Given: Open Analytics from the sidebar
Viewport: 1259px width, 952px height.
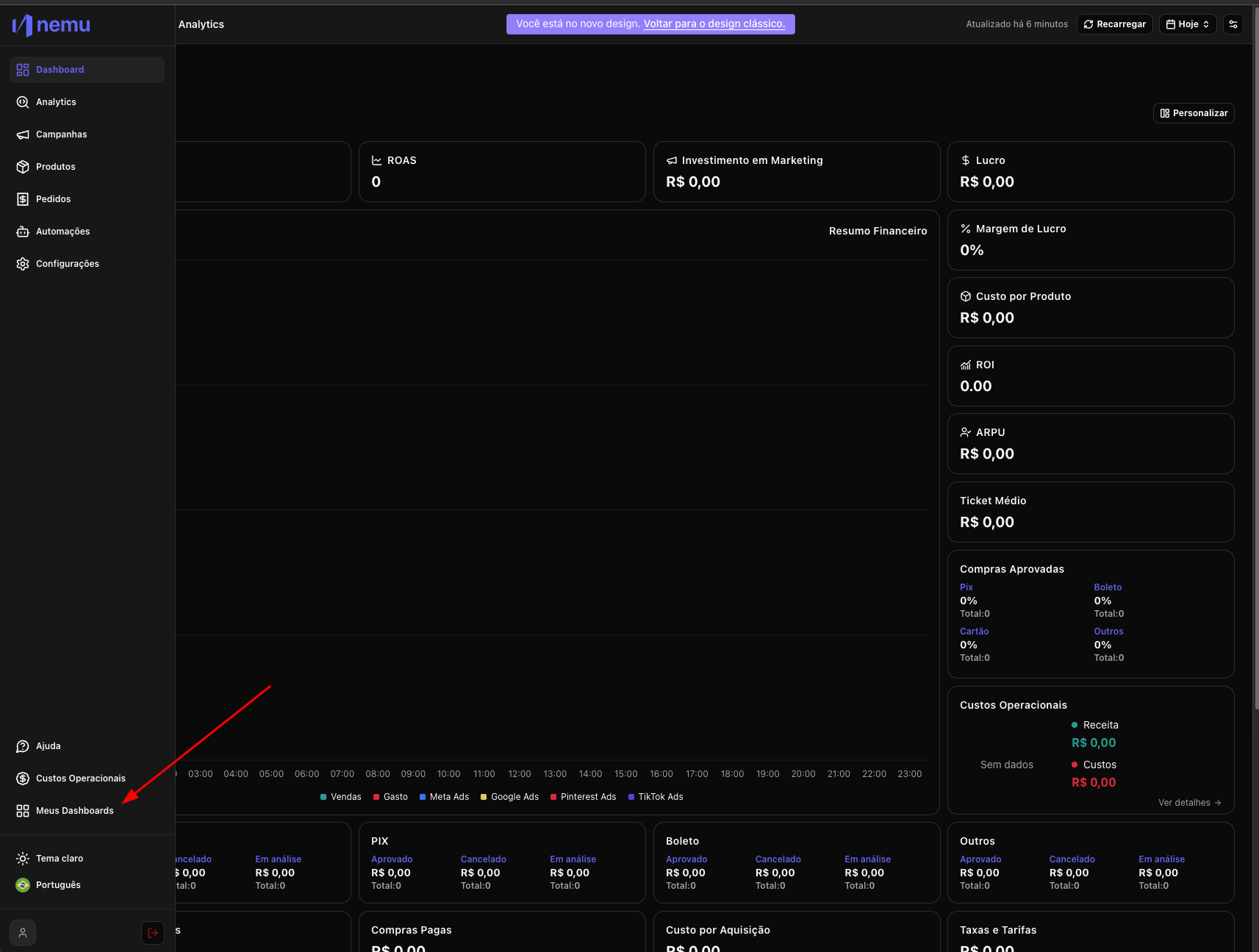Looking at the screenshot, I should point(87,102).
